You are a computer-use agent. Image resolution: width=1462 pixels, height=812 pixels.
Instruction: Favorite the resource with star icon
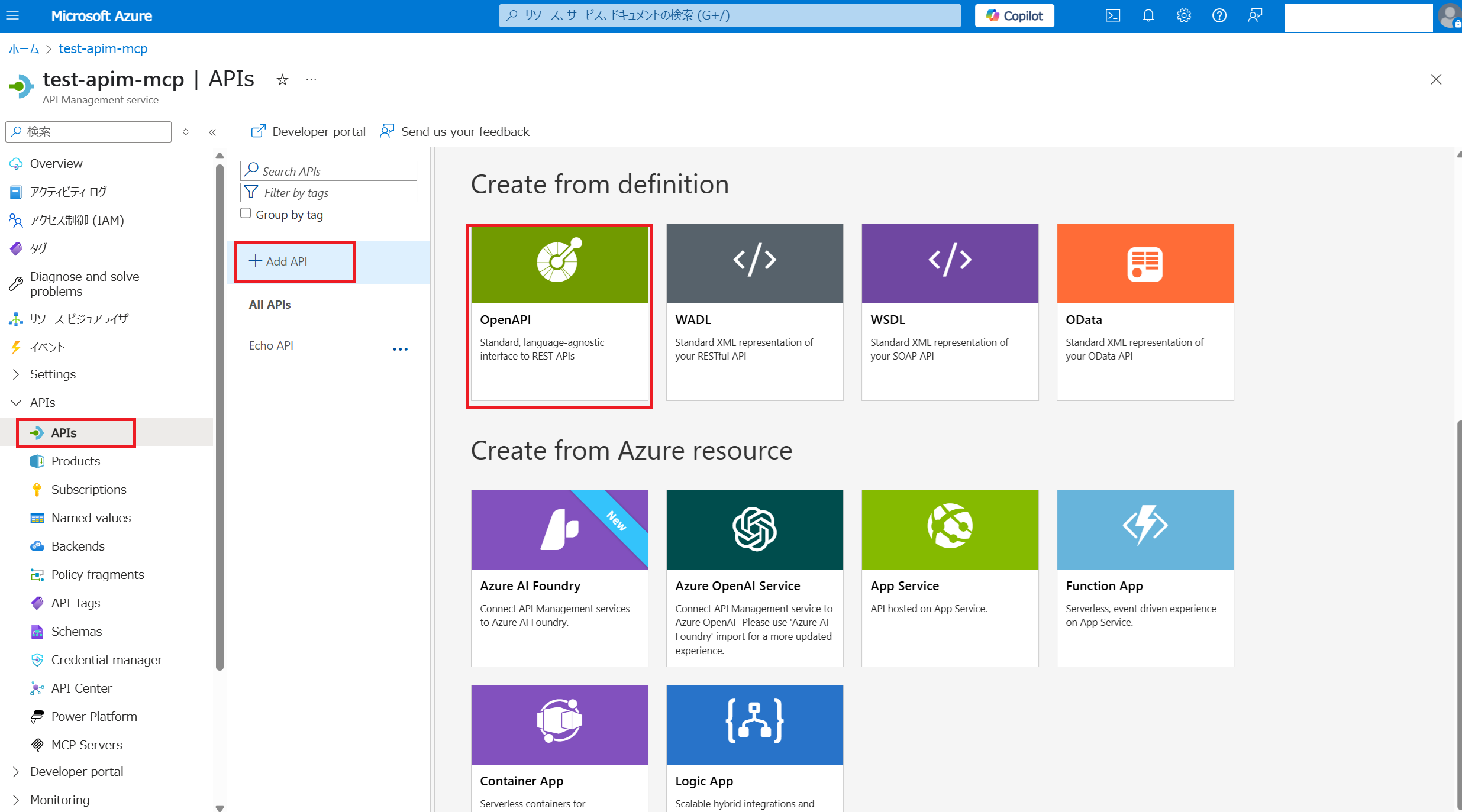(282, 80)
